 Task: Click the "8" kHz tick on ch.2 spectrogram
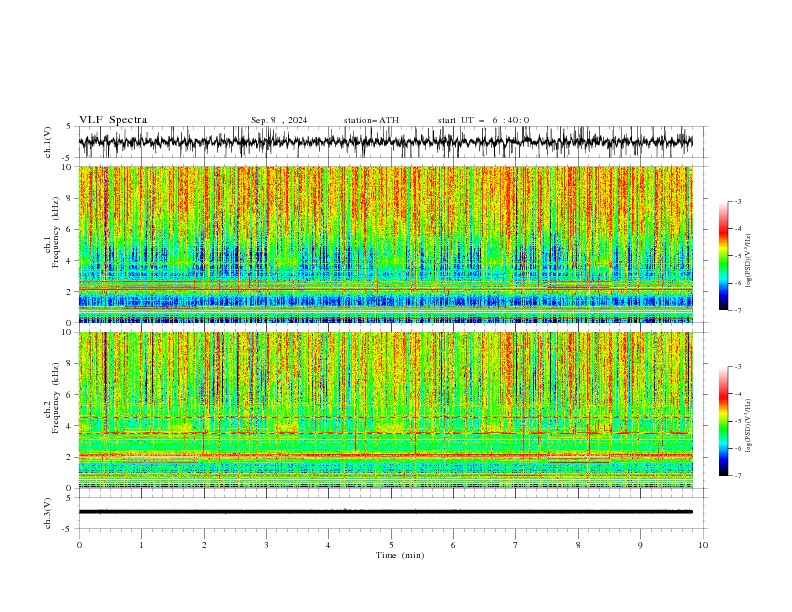coord(70,364)
